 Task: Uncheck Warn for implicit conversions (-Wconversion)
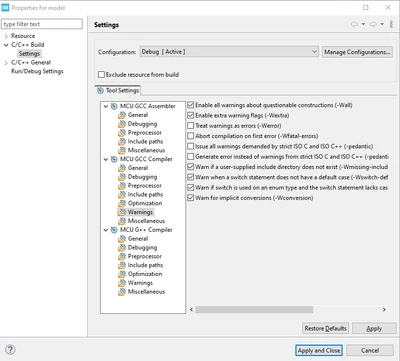[x=191, y=198]
